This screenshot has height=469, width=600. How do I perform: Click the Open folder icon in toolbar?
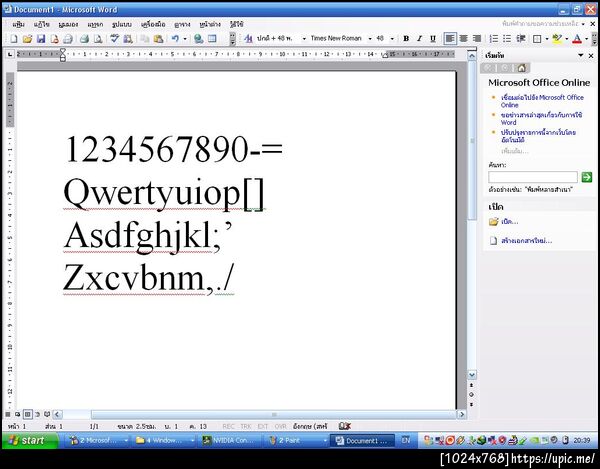(27, 39)
